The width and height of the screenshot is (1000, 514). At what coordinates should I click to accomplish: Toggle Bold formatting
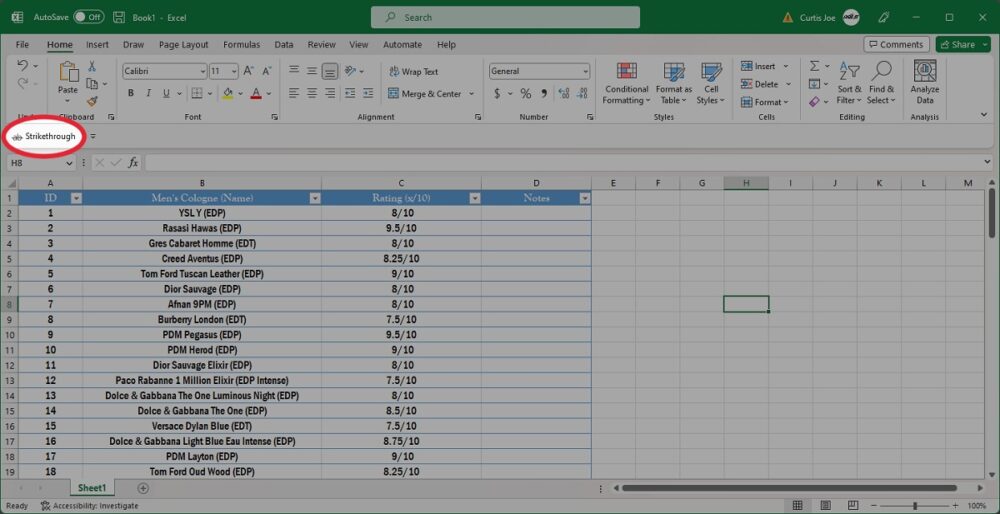pos(131,94)
